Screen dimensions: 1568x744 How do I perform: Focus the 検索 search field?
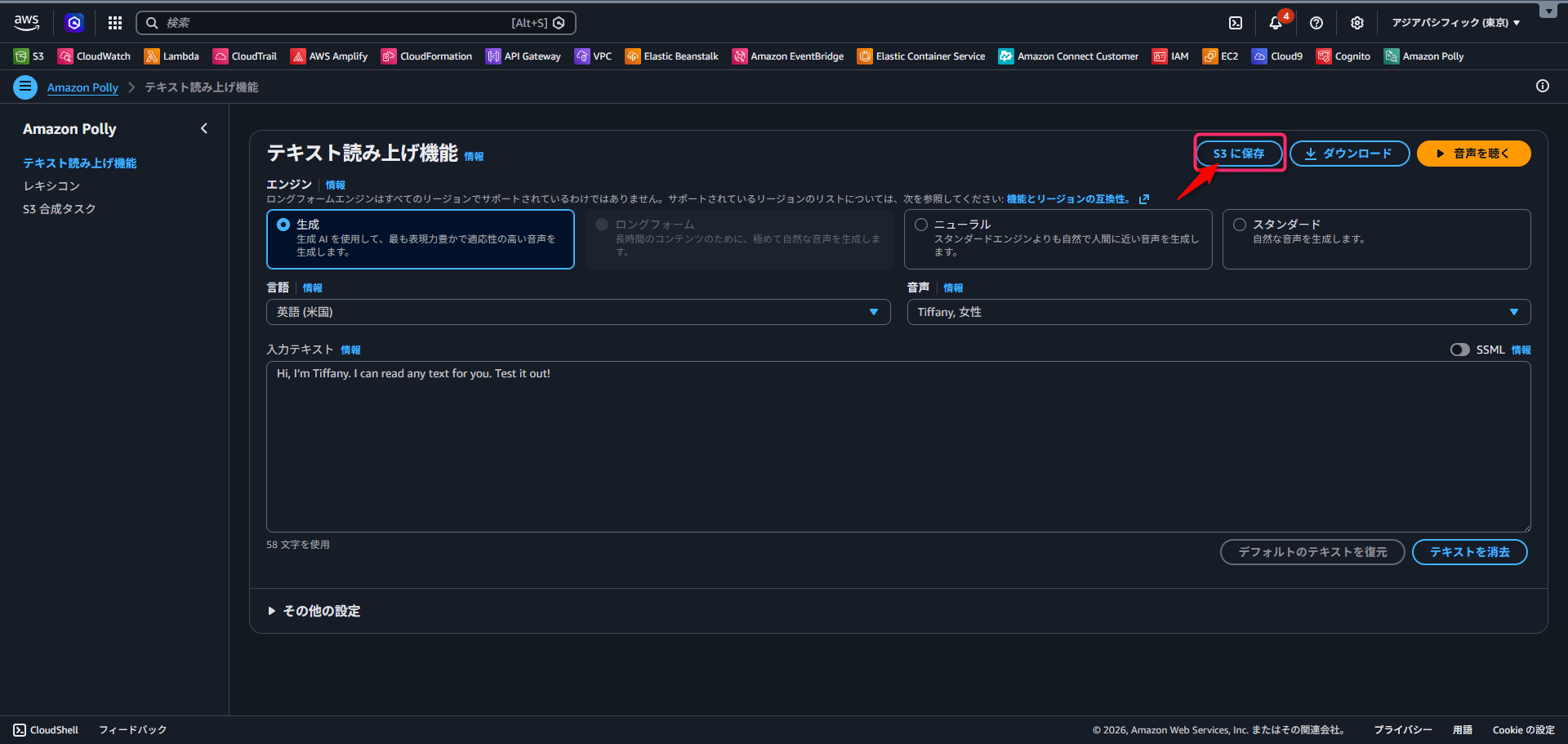click(356, 23)
